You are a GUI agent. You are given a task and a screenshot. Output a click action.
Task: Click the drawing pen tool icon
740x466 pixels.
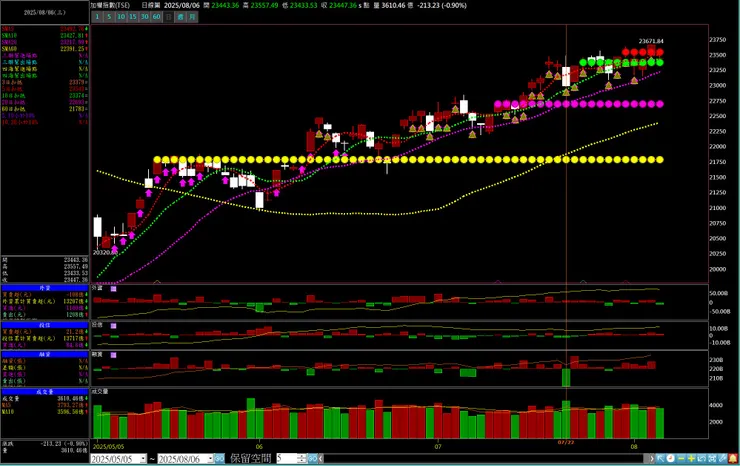pyautogui.click(x=722, y=458)
